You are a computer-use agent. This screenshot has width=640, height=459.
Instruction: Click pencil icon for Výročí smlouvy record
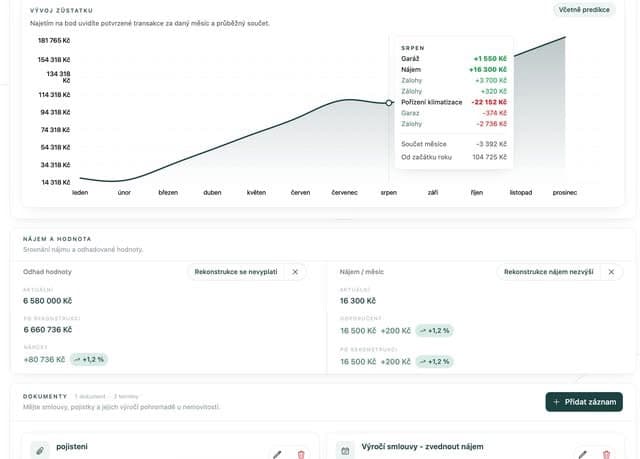582,454
